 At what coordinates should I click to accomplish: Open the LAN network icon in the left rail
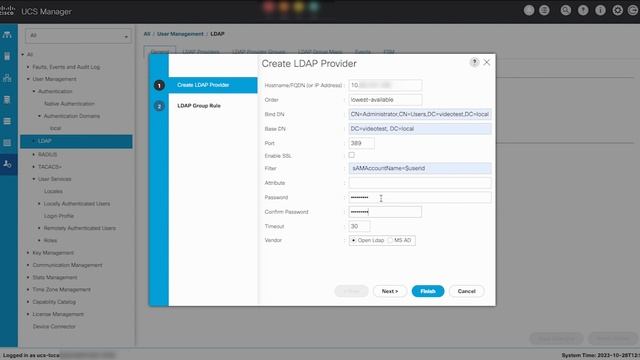tap(7, 78)
